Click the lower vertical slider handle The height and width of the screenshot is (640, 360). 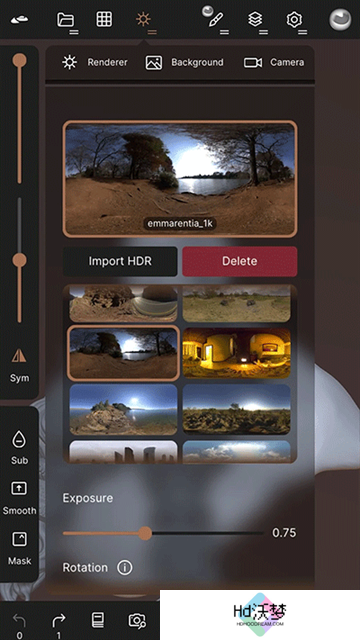tap(19, 260)
